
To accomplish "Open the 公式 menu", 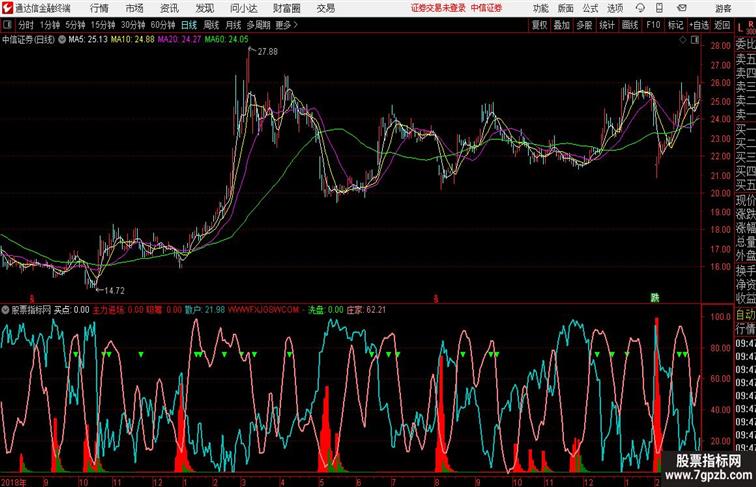I will point(590,8).
